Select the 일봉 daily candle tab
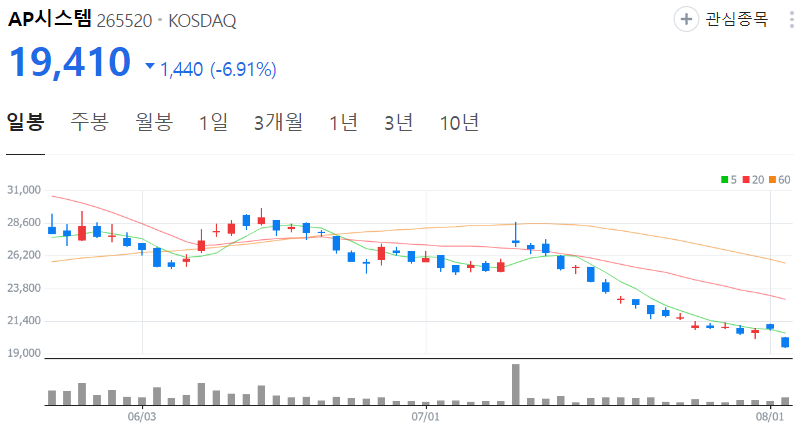This screenshot has height=427, width=803. point(26,123)
